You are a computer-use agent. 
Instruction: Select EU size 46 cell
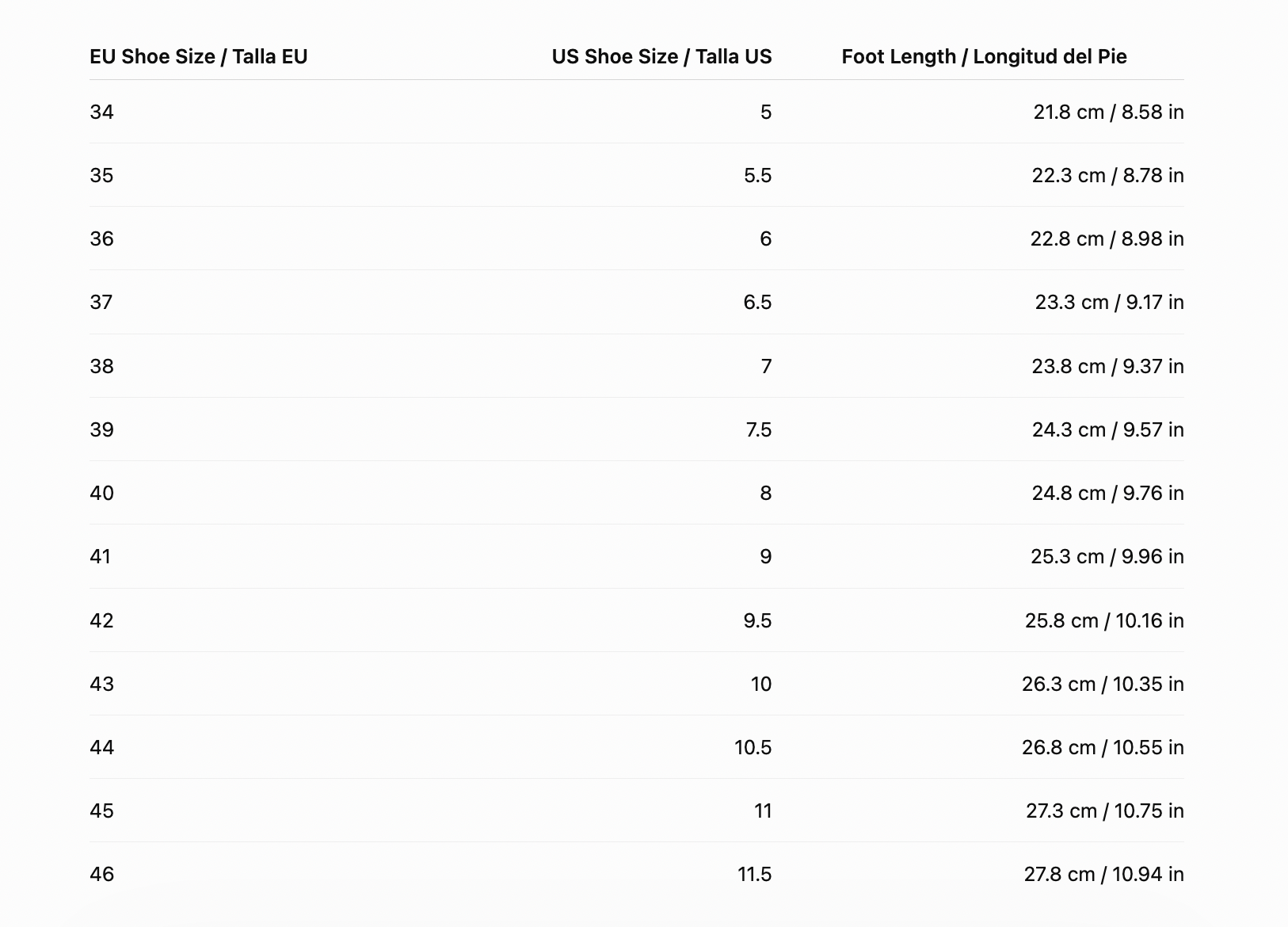click(101, 874)
